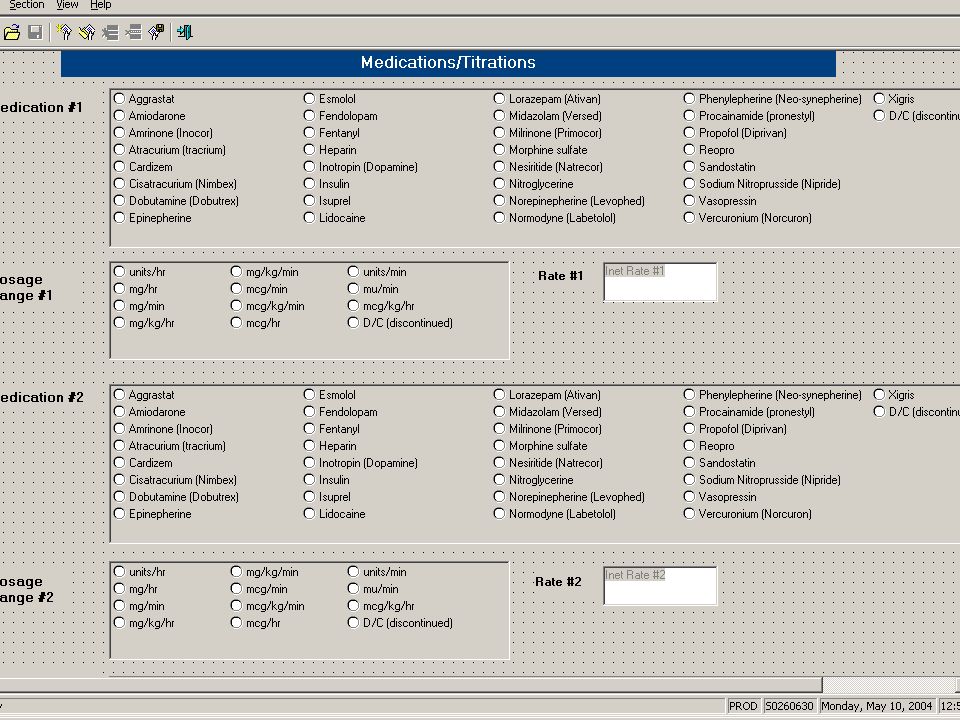Click the floppy disk save icon

pos(35,32)
